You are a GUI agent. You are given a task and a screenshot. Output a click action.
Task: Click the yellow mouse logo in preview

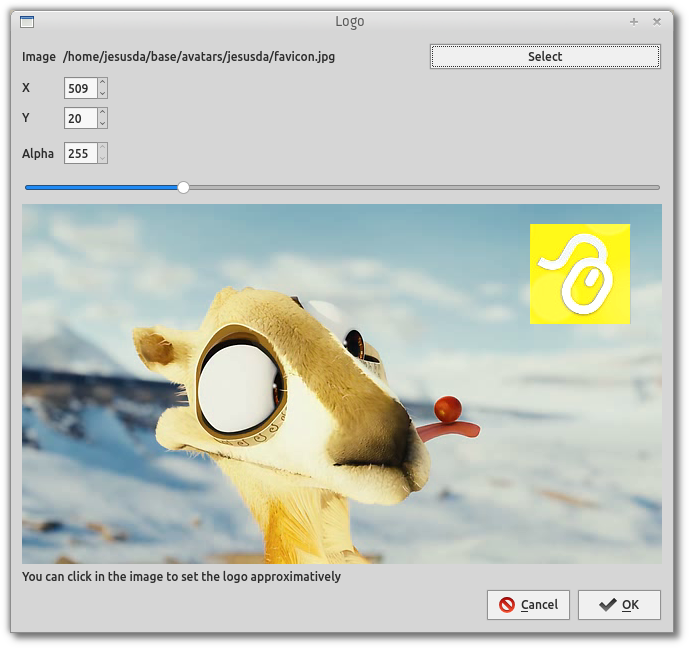tap(580, 274)
